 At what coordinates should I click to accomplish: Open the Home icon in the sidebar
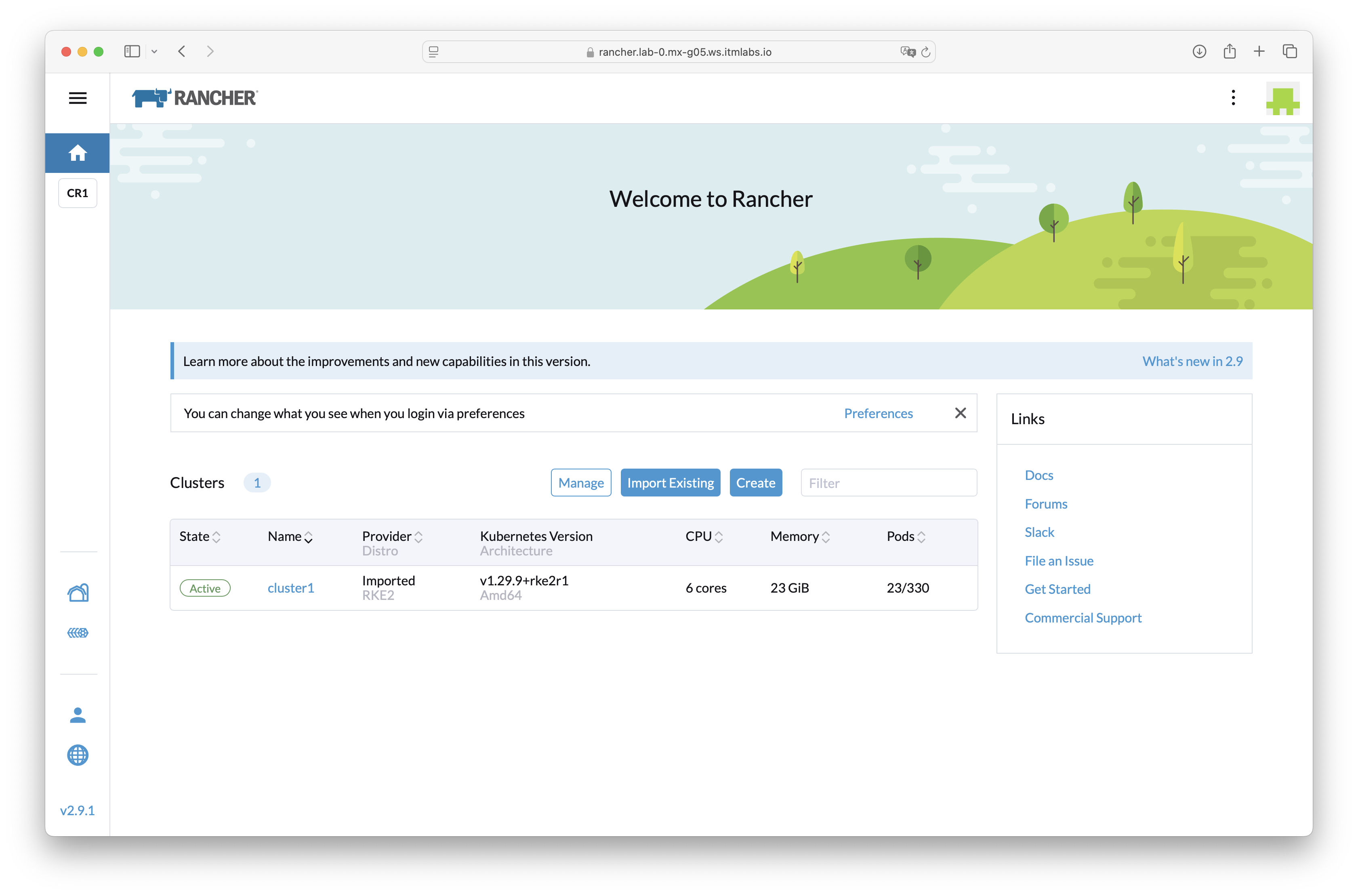pos(77,153)
